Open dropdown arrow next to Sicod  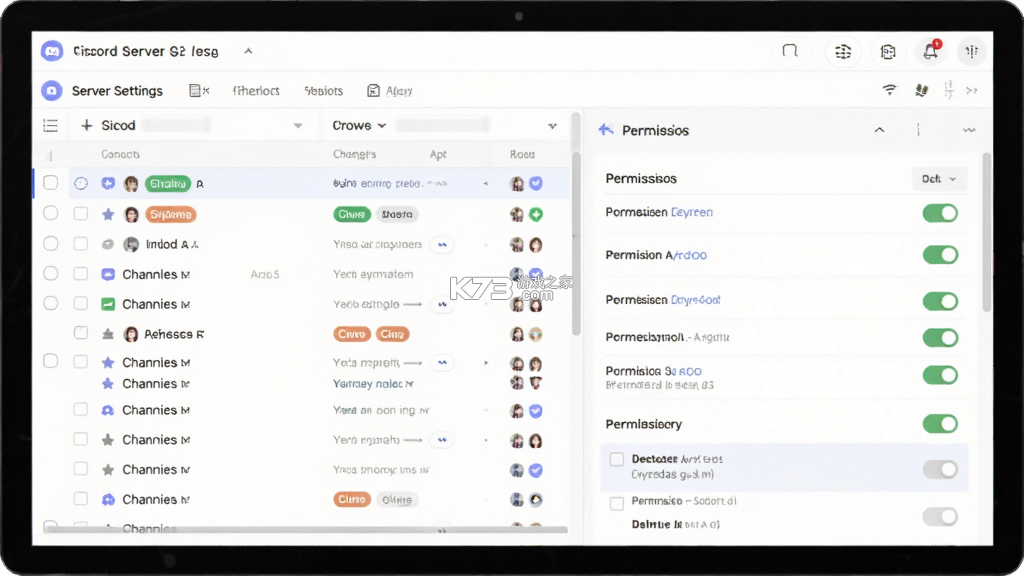pos(298,125)
